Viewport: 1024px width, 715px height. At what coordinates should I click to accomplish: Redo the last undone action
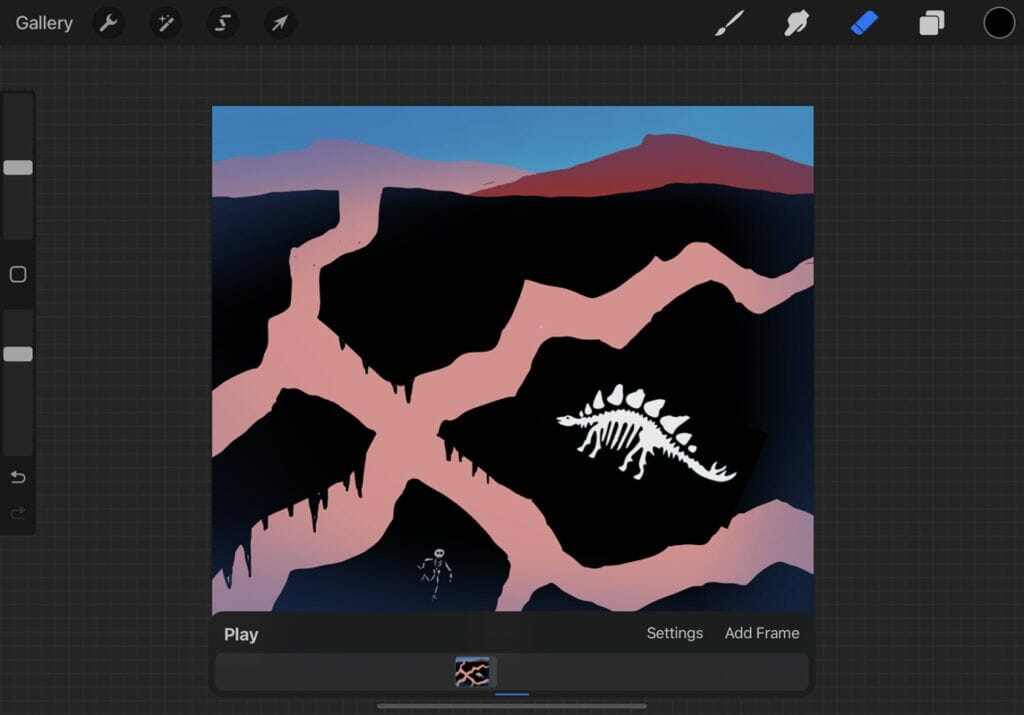pyautogui.click(x=18, y=513)
